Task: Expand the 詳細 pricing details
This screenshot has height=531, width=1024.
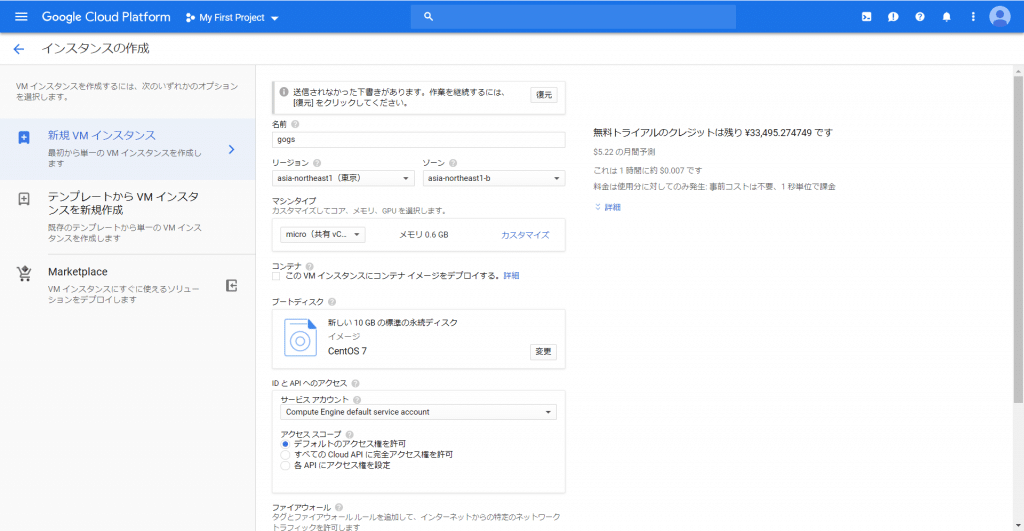Action: click(612, 207)
